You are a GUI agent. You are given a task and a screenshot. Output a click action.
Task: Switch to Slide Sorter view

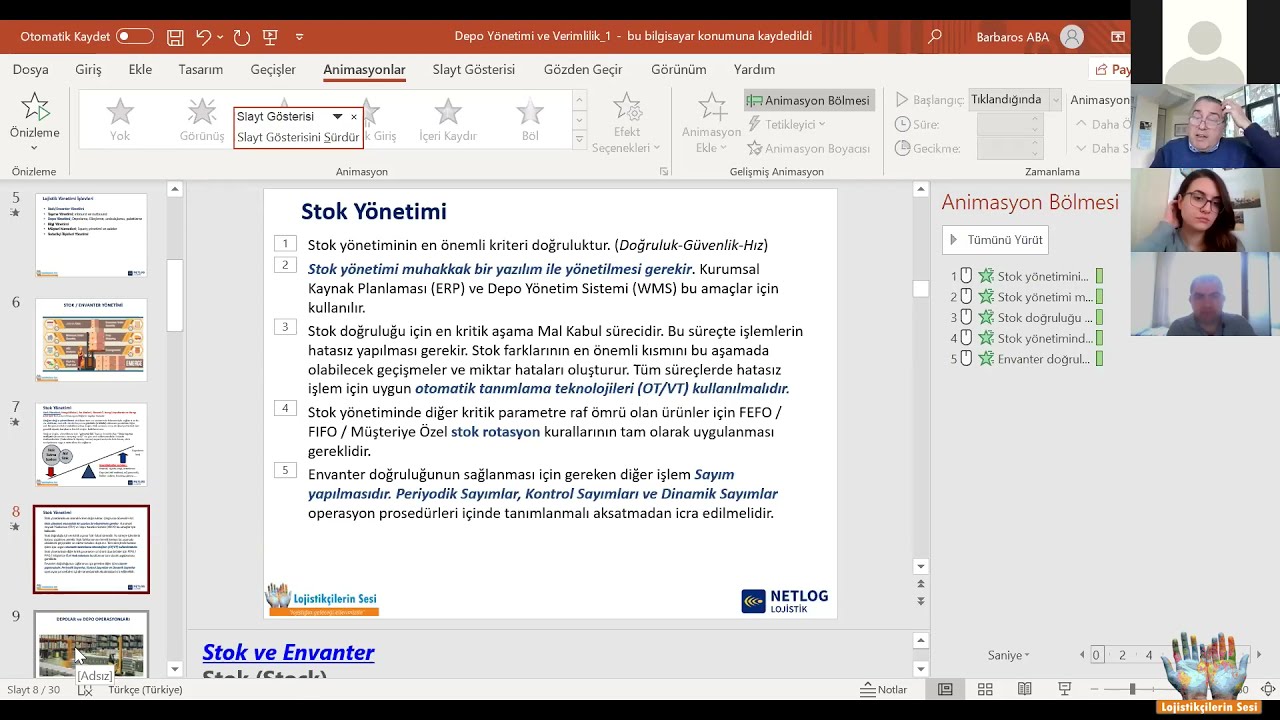coord(985,690)
